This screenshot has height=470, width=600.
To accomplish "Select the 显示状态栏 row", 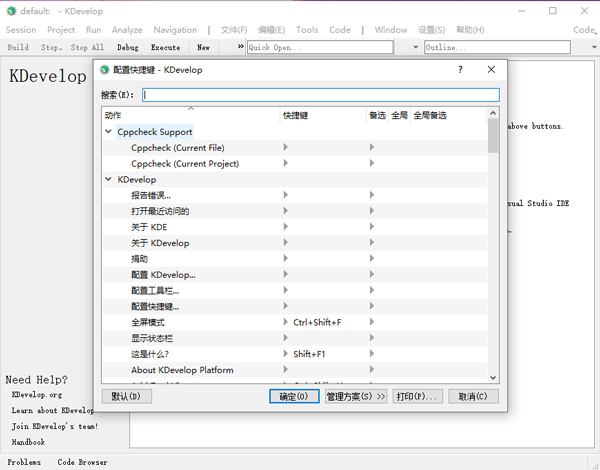I will (295, 338).
